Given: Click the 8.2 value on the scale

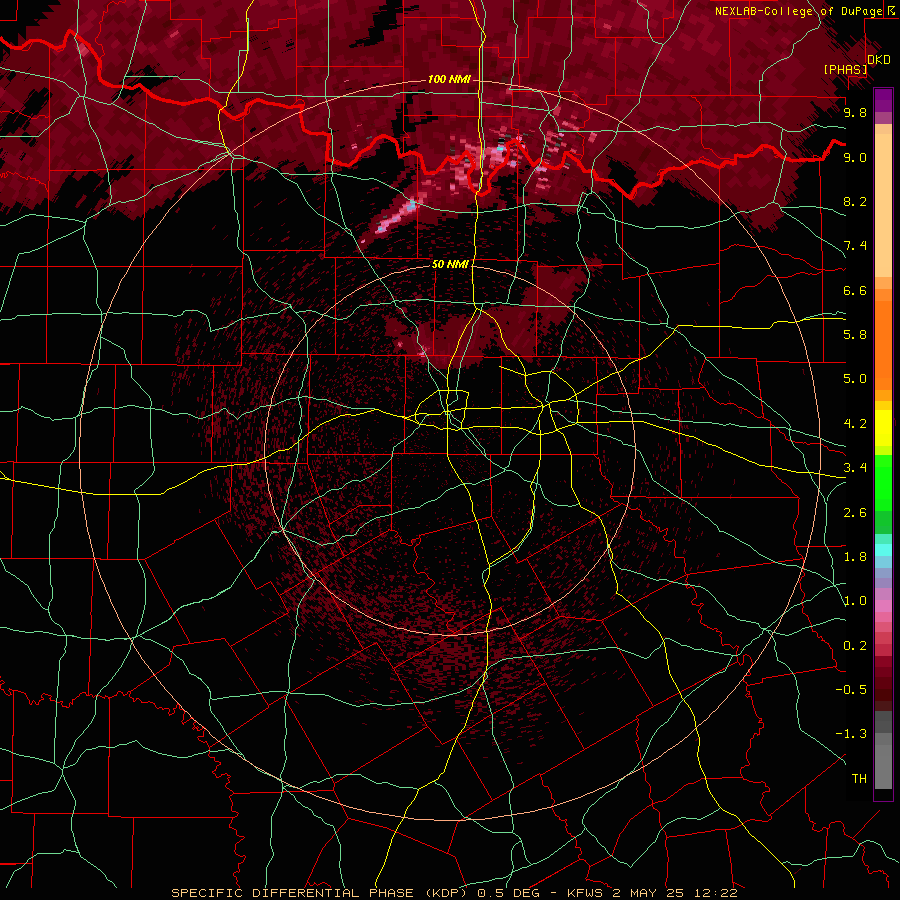Looking at the screenshot, I should click(855, 201).
